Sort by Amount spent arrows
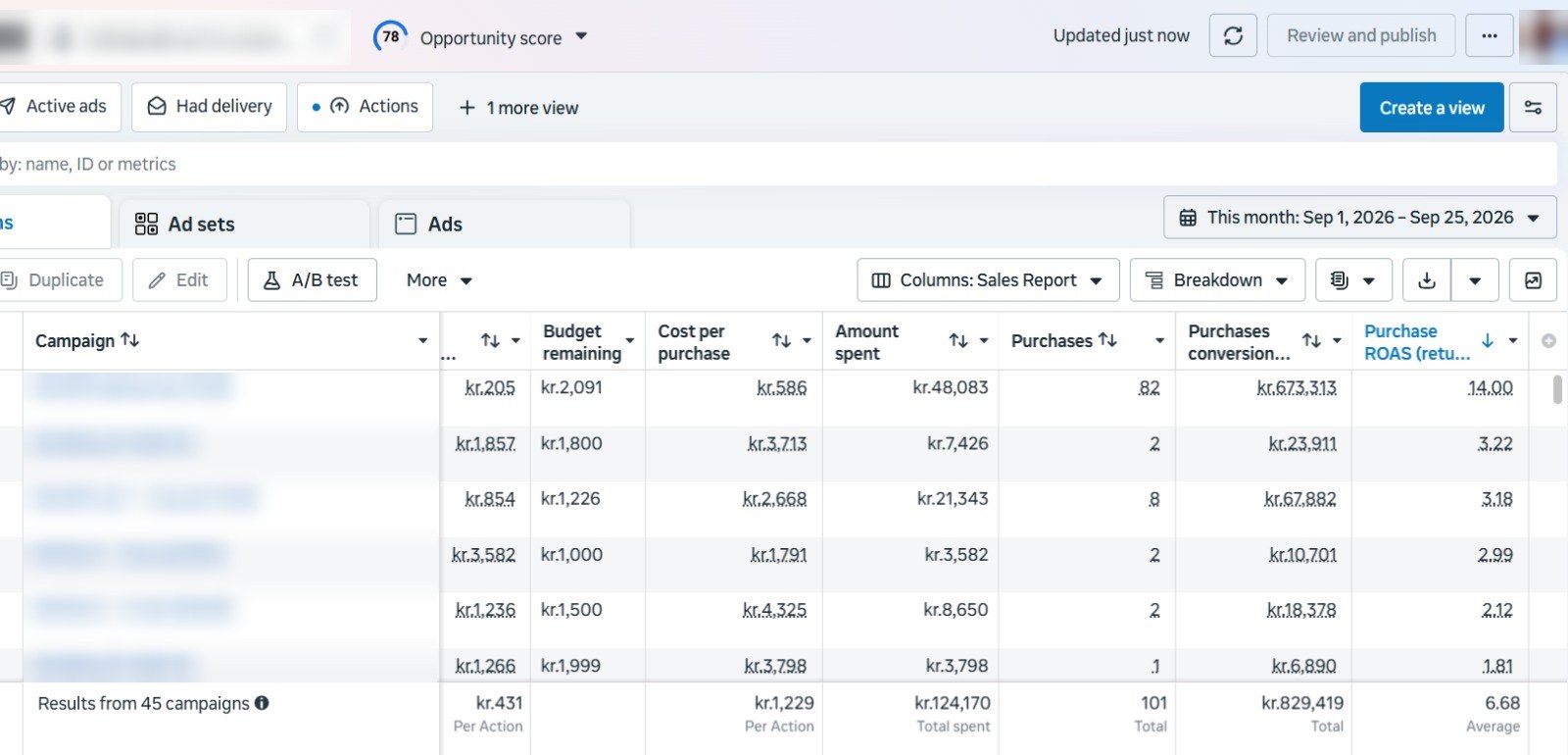The width and height of the screenshot is (1568, 755). [958, 340]
